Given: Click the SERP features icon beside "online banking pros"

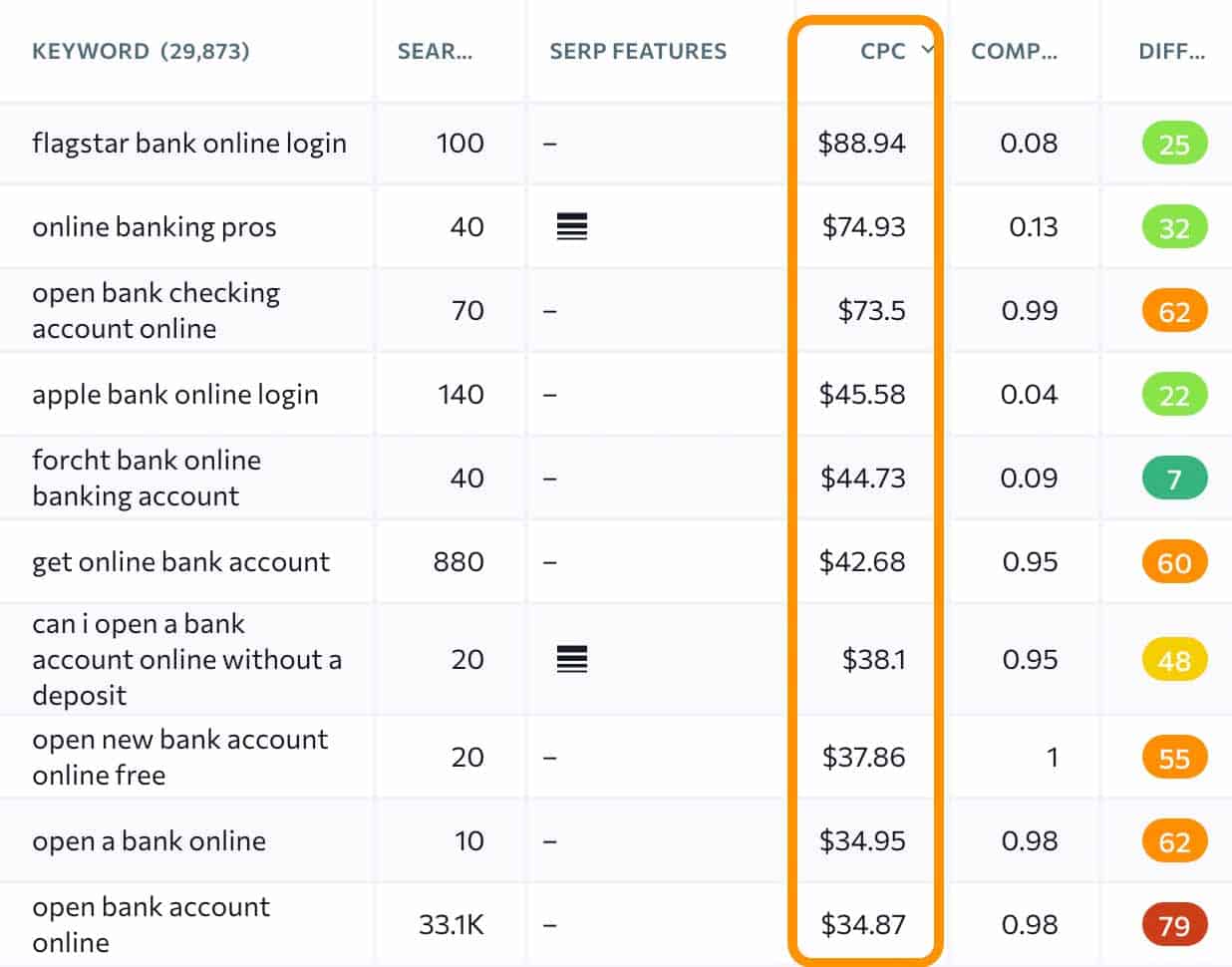Looking at the screenshot, I should (569, 227).
